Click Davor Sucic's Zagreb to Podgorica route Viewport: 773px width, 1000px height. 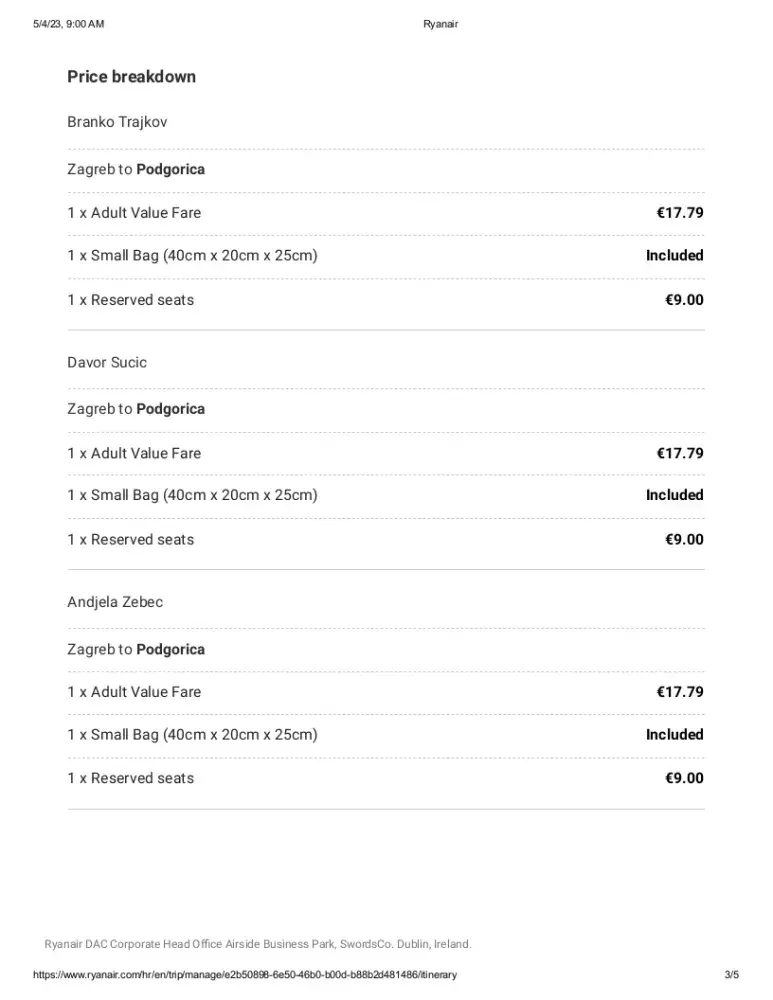coord(136,409)
